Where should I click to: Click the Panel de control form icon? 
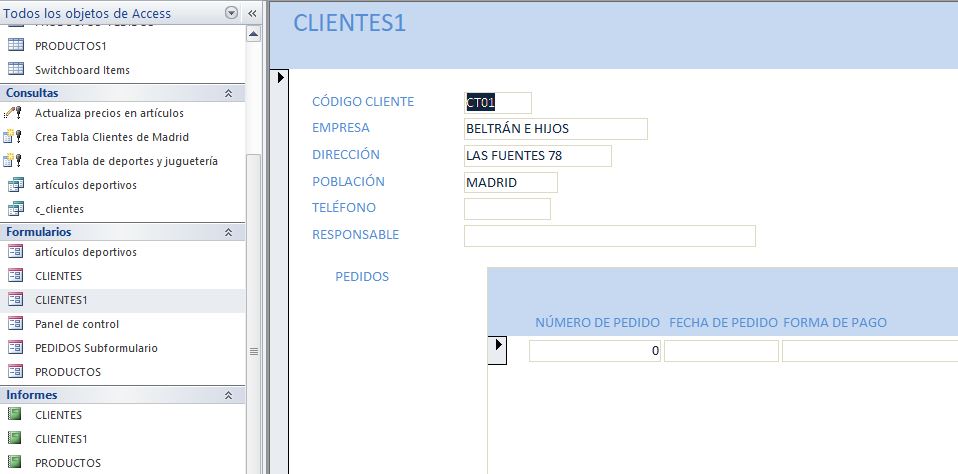click(16, 324)
